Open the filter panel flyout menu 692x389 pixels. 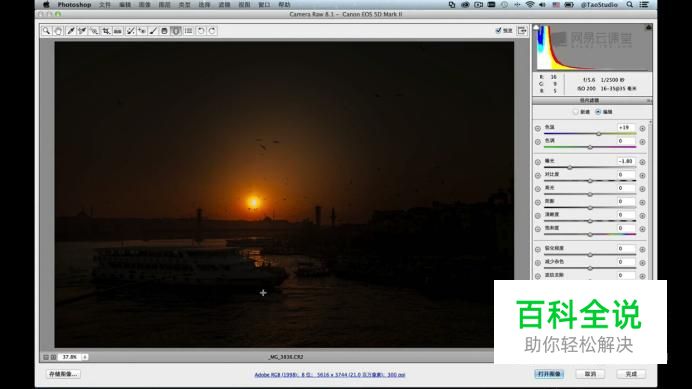click(649, 101)
